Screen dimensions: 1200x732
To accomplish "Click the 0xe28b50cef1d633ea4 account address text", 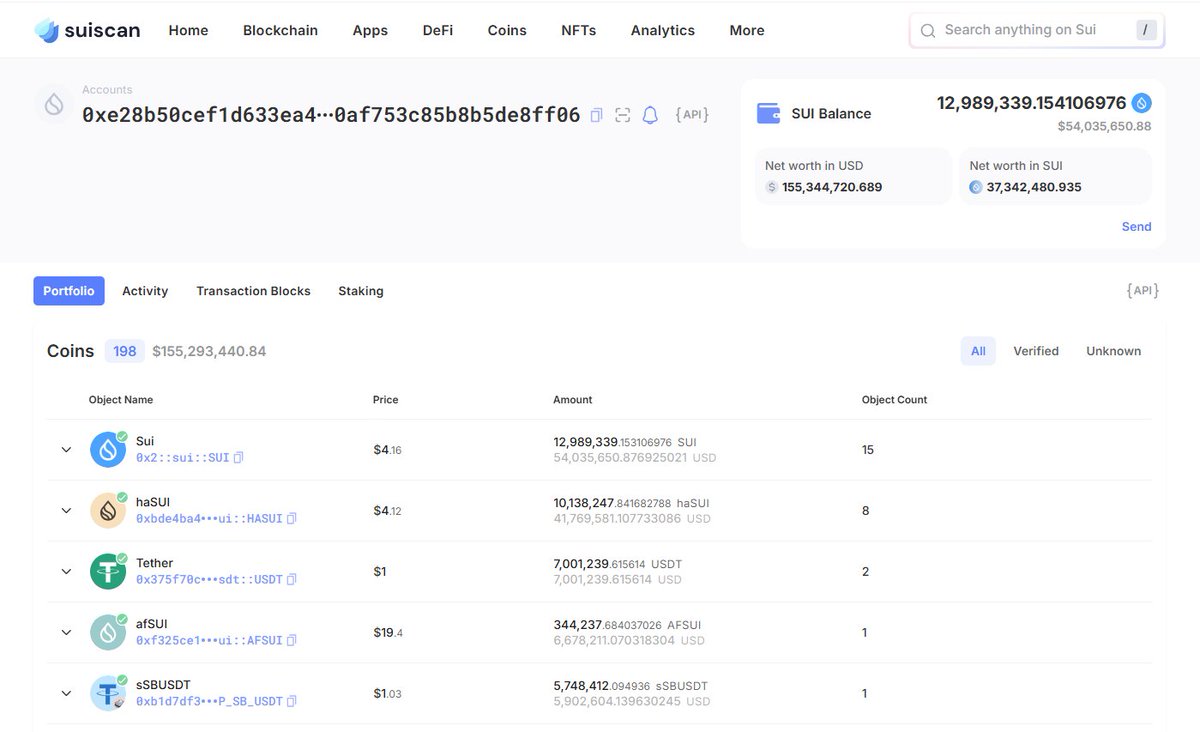I will [331, 114].
